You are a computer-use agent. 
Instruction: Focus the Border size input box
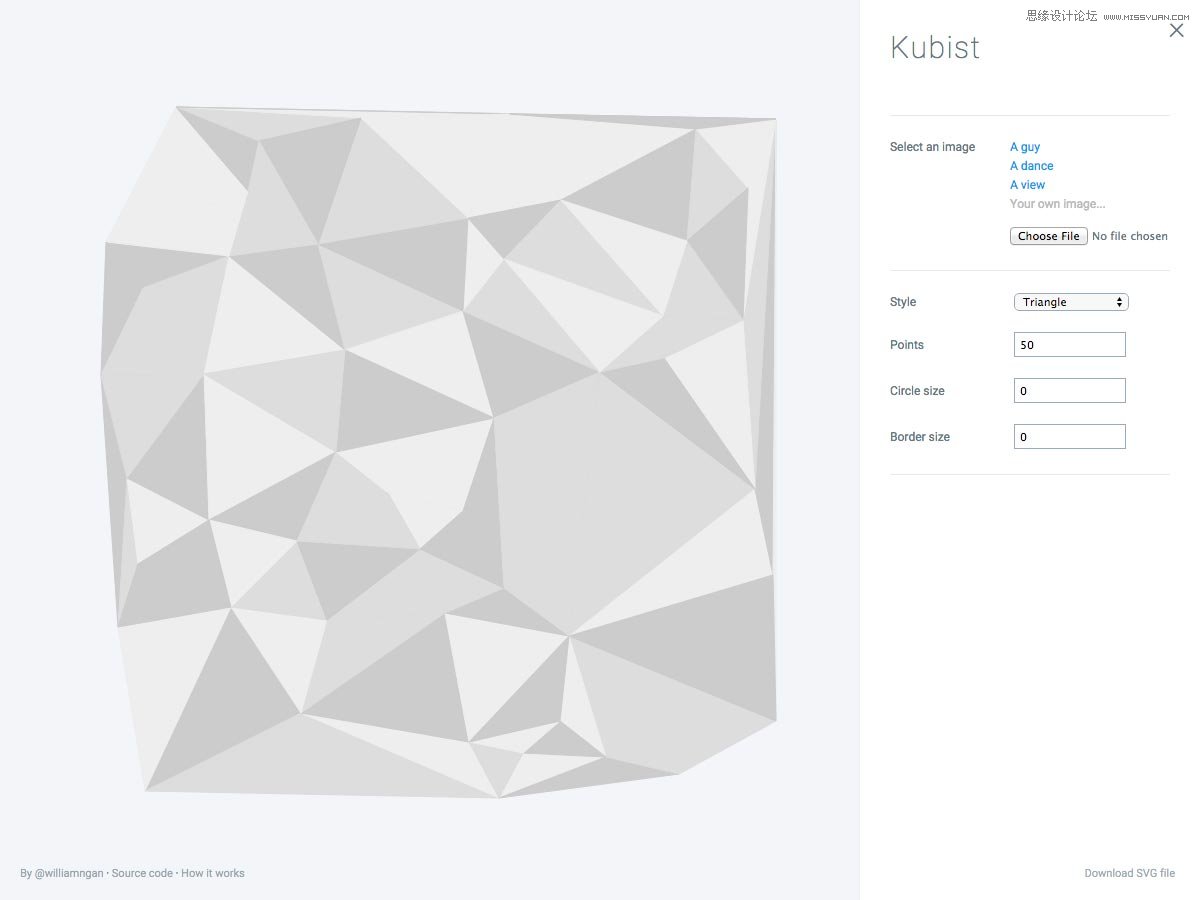1069,437
